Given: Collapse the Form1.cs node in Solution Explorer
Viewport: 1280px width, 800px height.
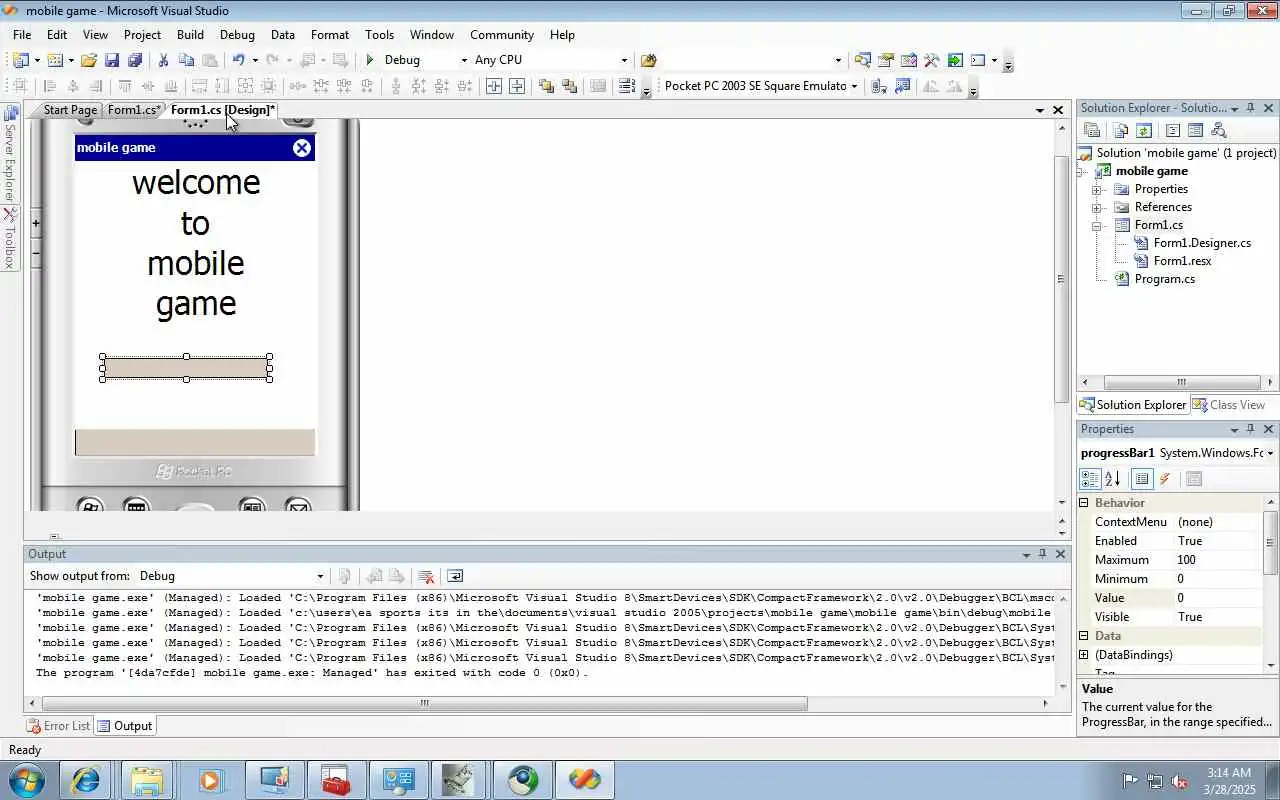Looking at the screenshot, I should pyautogui.click(x=1097, y=225).
